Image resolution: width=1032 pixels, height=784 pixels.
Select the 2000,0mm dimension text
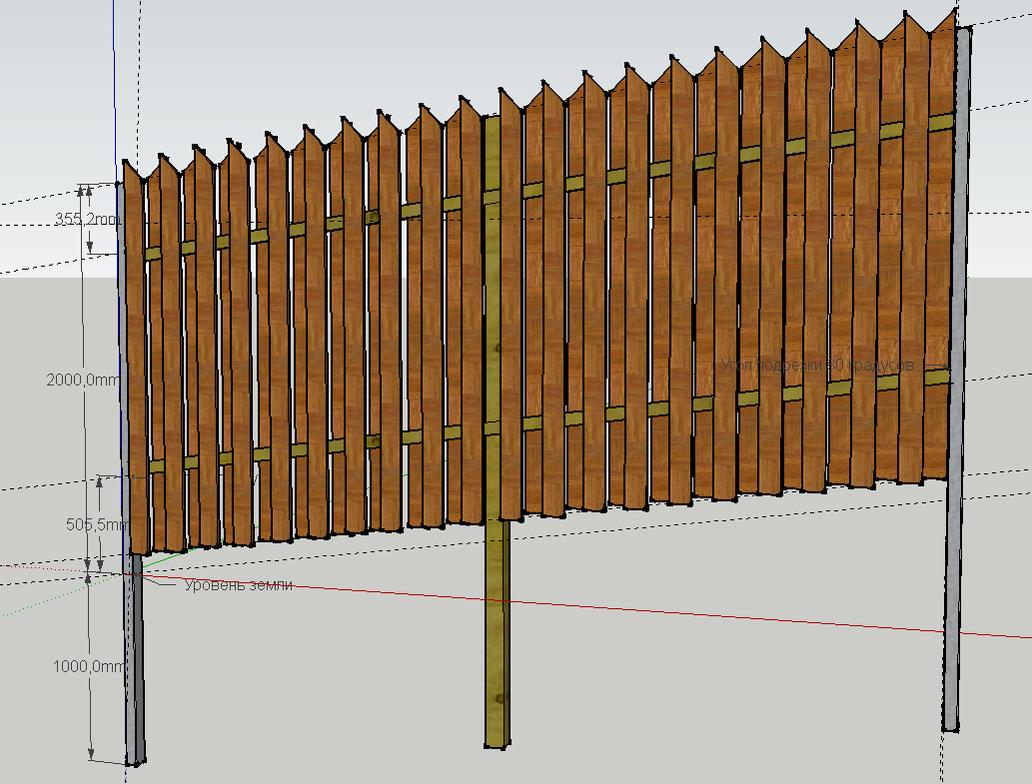[79, 380]
